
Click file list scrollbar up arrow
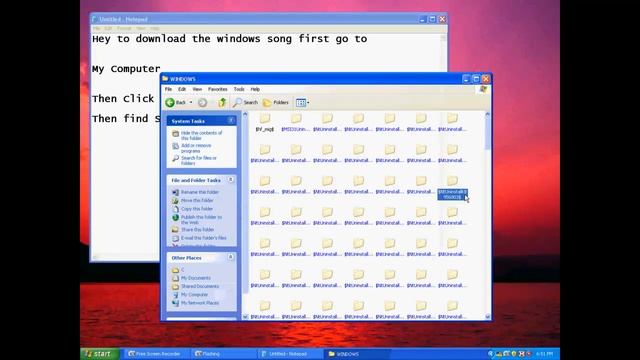click(487, 115)
